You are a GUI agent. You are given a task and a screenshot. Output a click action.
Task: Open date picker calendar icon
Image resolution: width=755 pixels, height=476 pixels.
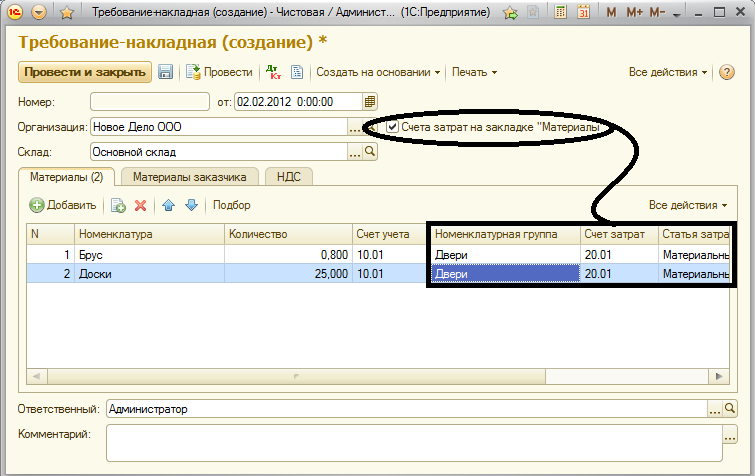[x=370, y=102]
